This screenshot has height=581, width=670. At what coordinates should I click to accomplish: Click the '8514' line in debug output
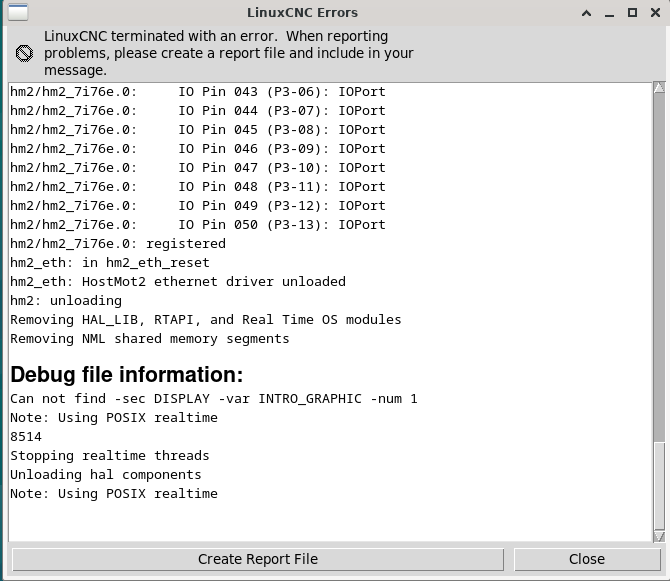(26, 437)
